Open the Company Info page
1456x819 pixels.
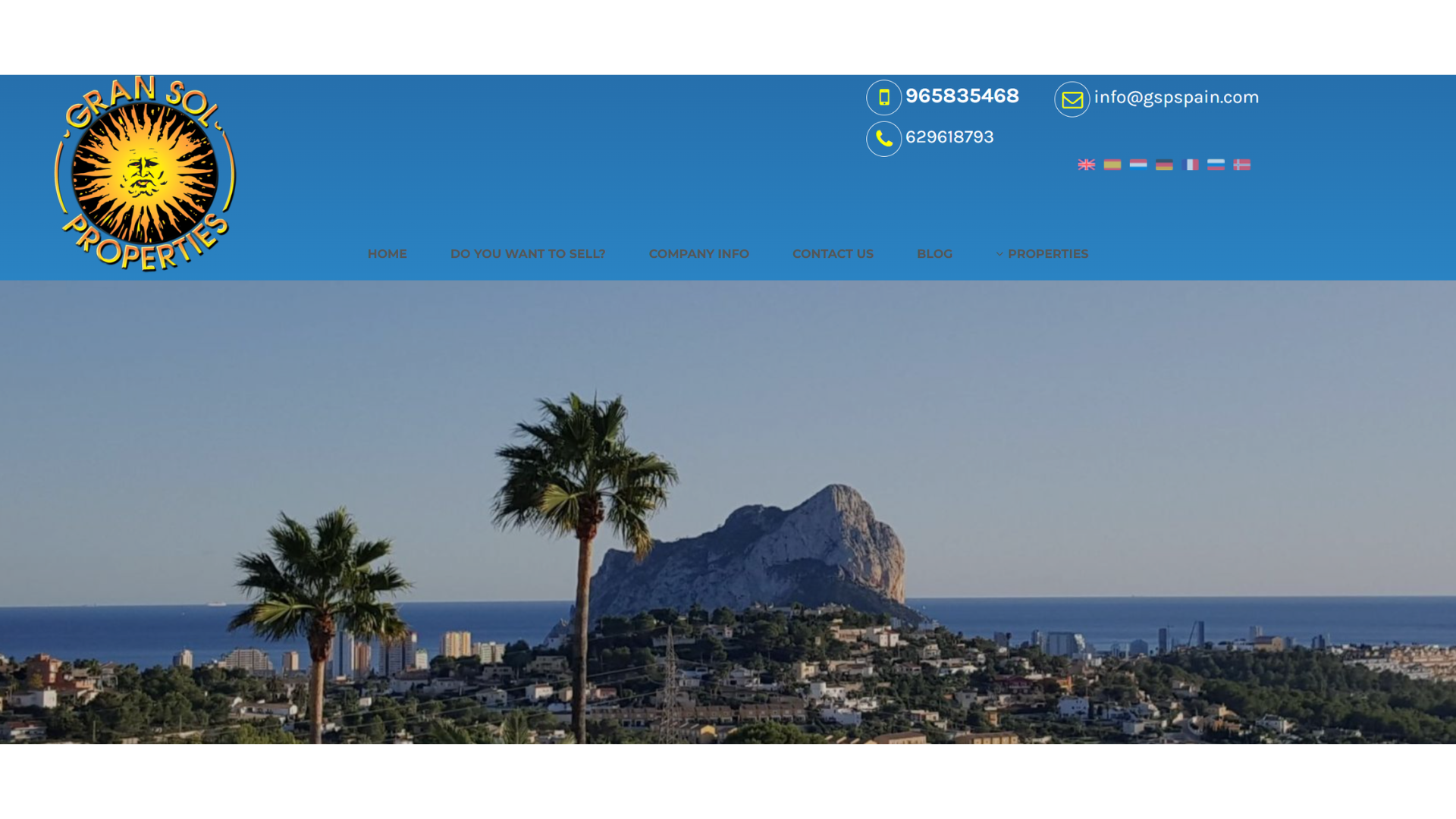(698, 254)
